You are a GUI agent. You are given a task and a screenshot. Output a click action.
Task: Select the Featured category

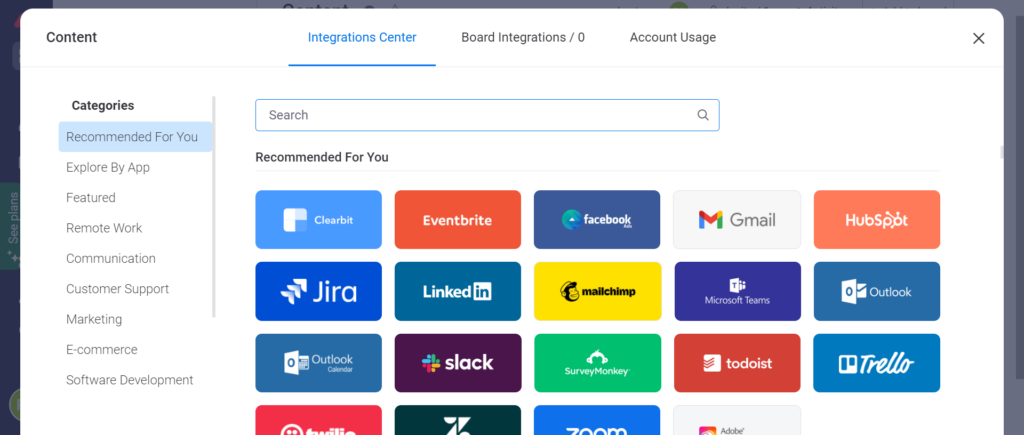(x=91, y=197)
